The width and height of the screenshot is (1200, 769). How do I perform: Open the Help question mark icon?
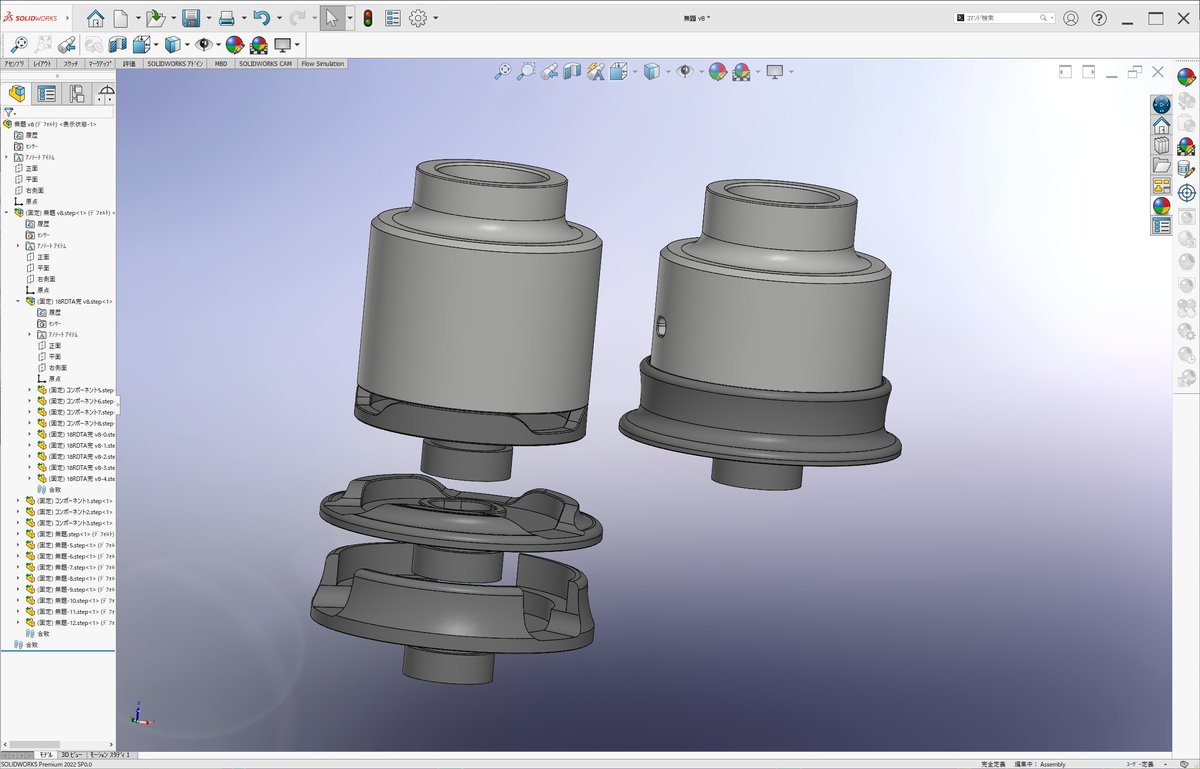click(1099, 18)
